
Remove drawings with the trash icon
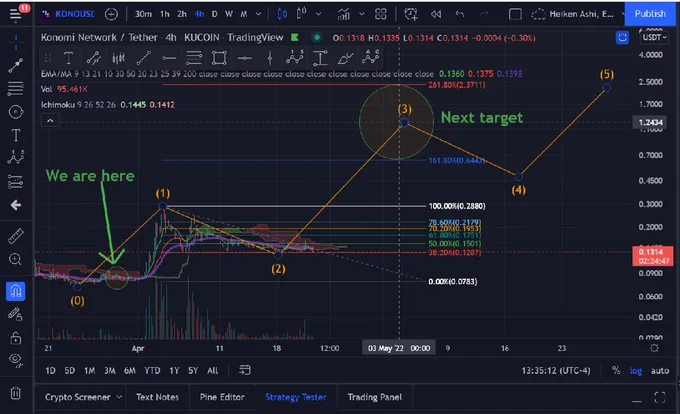16,393
